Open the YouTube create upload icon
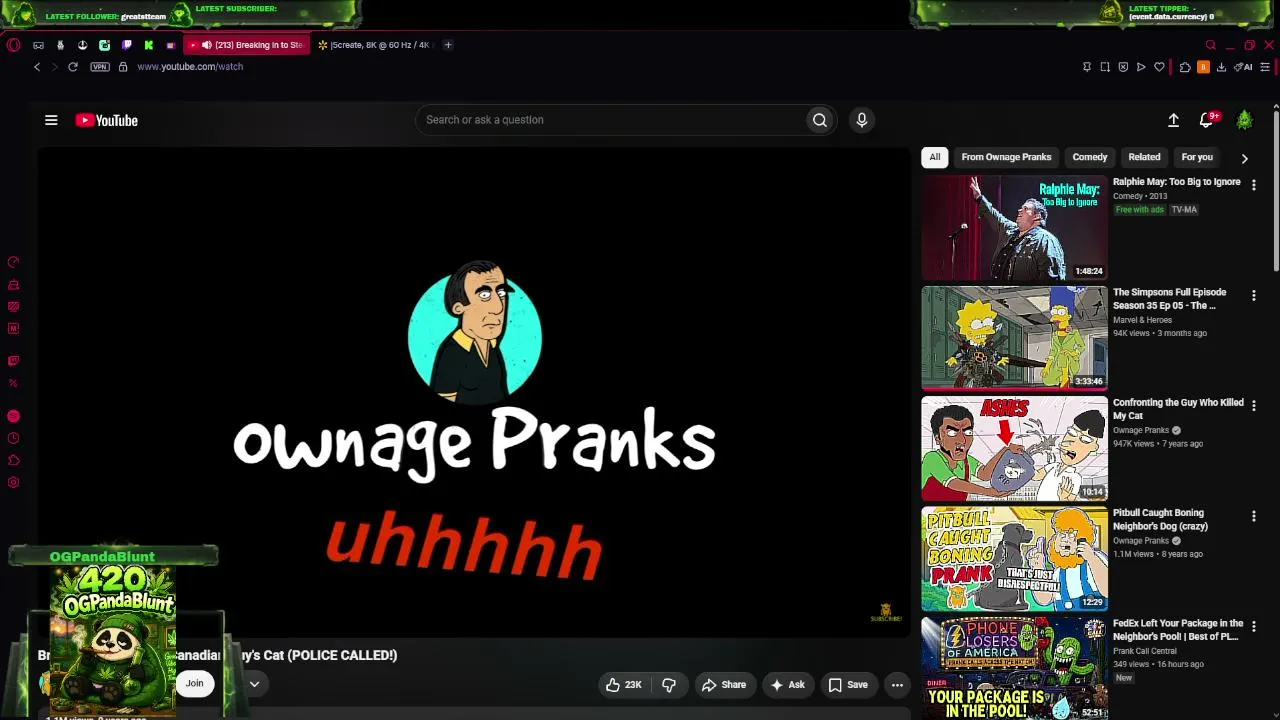1280x720 pixels. click(1174, 120)
